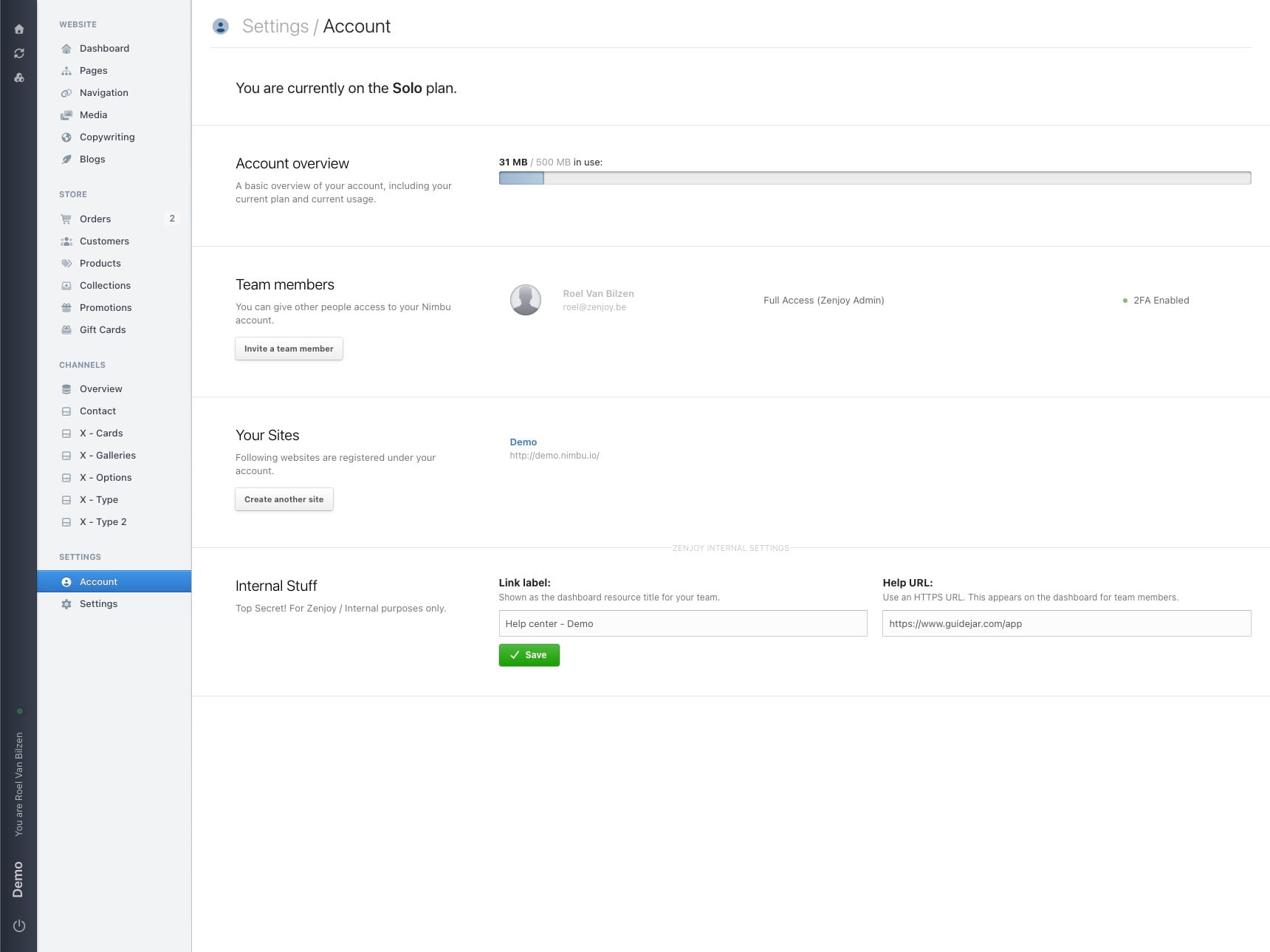This screenshot has height=952, width=1270.
Task: Click the Channels Overview database icon
Action: 66,389
